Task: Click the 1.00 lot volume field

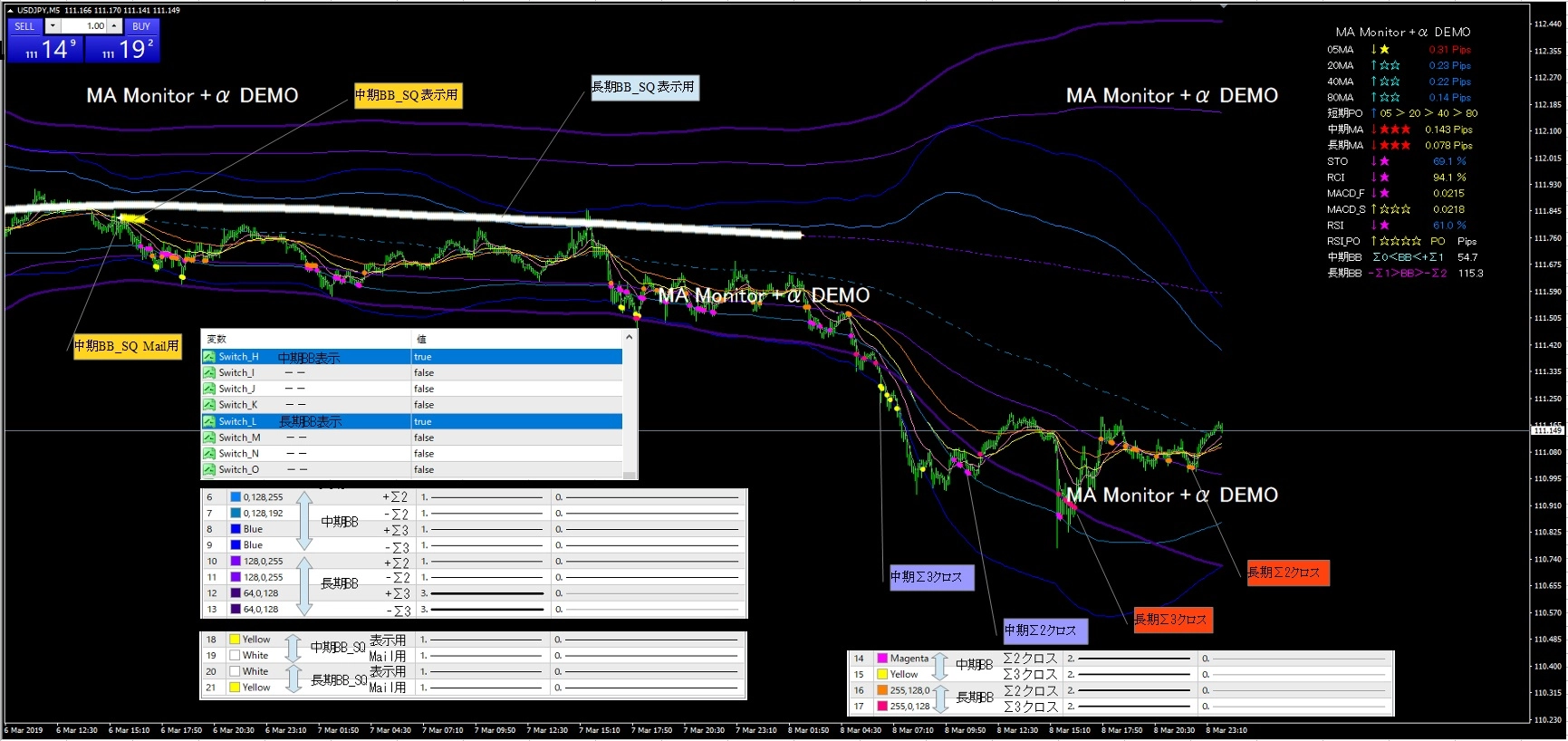Action: pos(84,26)
